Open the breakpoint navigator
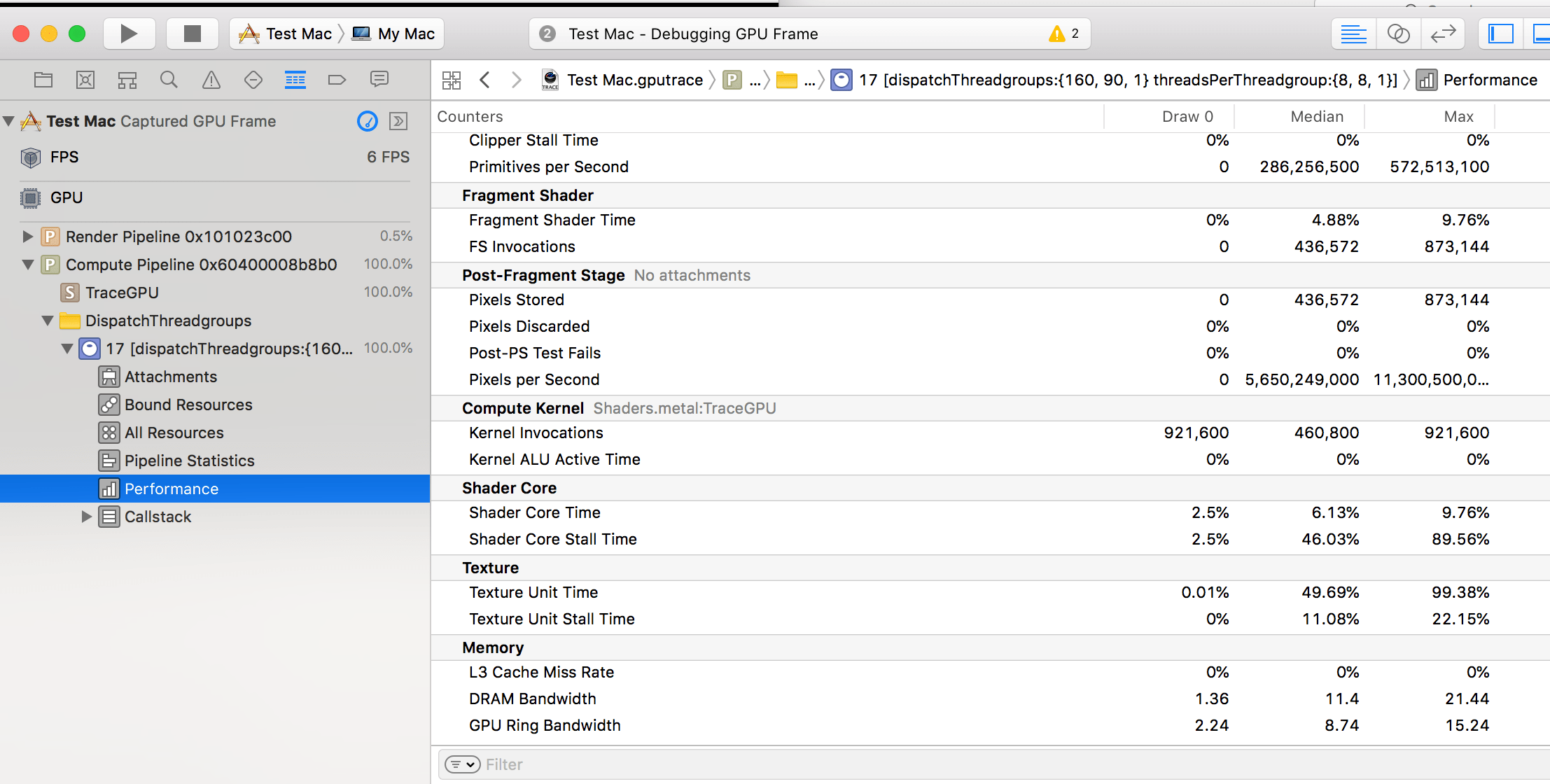Viewport: 1550px width, 784px height. 337,80
